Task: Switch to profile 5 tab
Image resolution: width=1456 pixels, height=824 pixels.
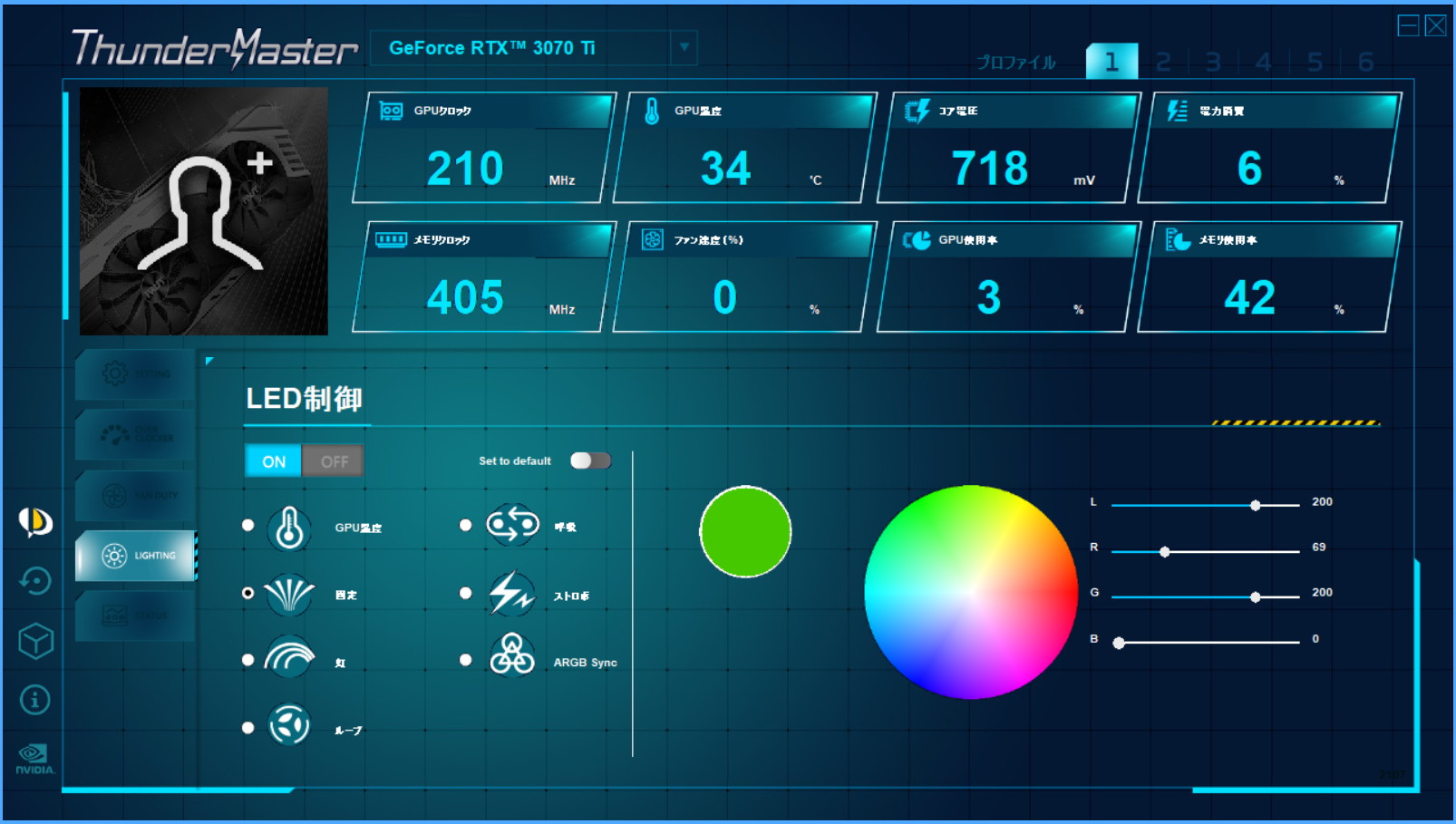Action: pyautogui.click(x=1315, y=62)
